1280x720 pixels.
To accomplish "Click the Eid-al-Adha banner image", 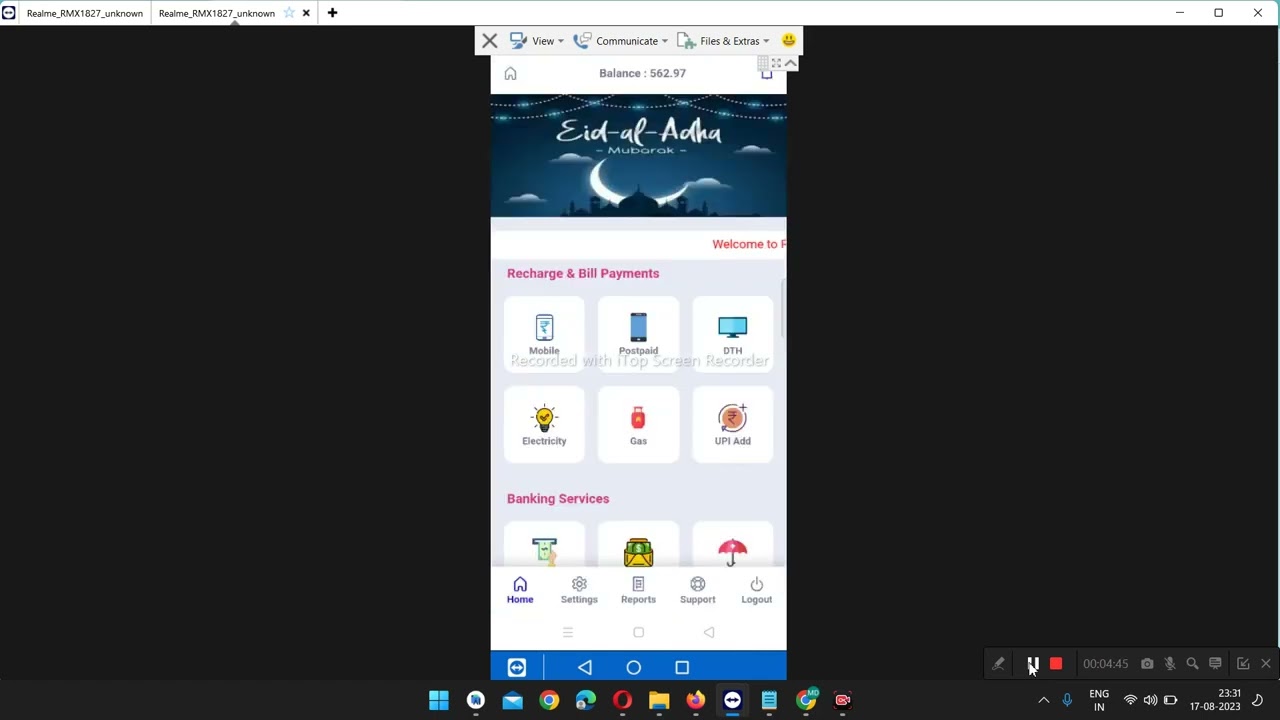I will [x=638, y=155].
